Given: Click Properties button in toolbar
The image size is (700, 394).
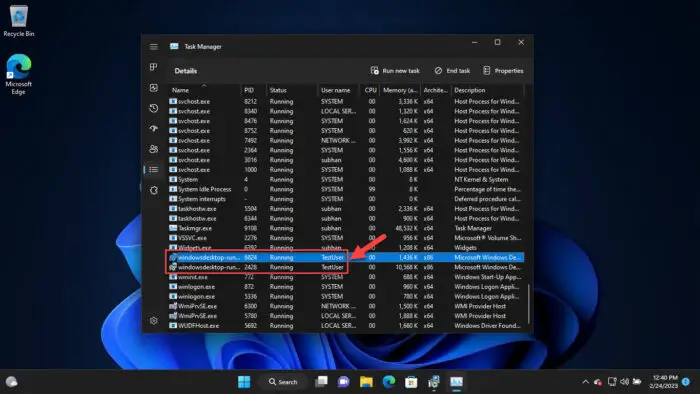Looking at the screenshot, I should coord(503,71).
